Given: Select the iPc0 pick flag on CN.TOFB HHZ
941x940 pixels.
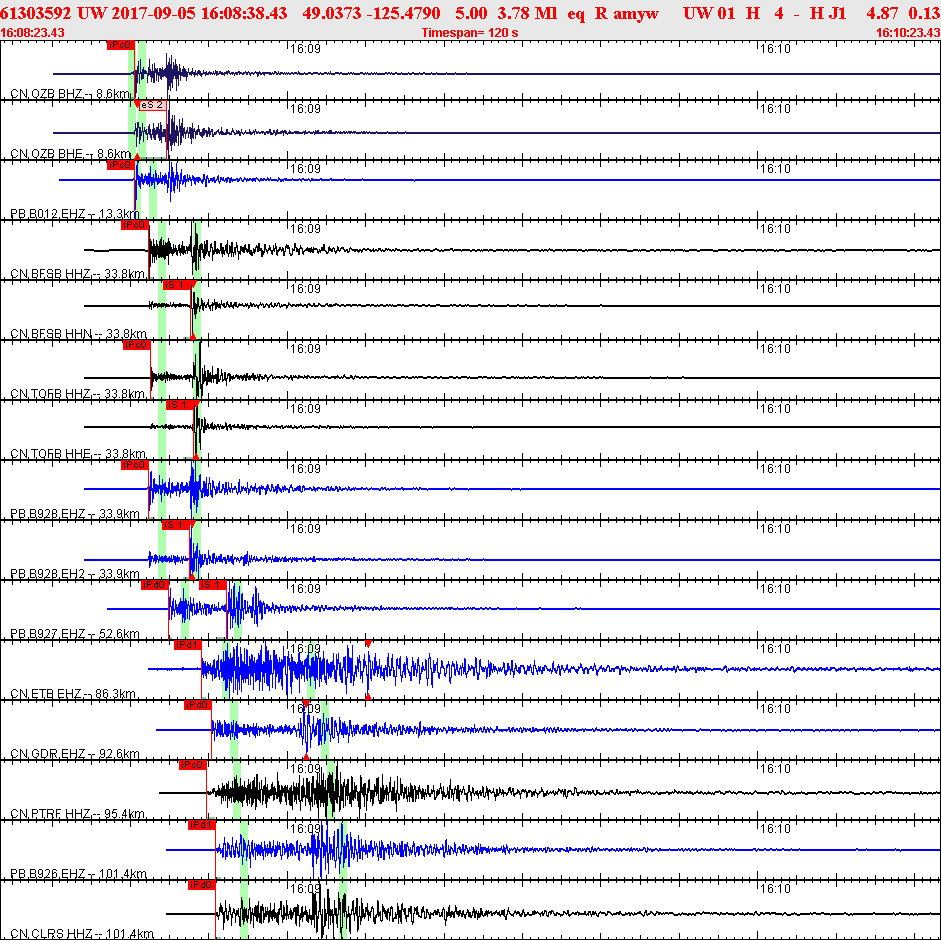Looking at the screenshot, I should tap(136, 345).
